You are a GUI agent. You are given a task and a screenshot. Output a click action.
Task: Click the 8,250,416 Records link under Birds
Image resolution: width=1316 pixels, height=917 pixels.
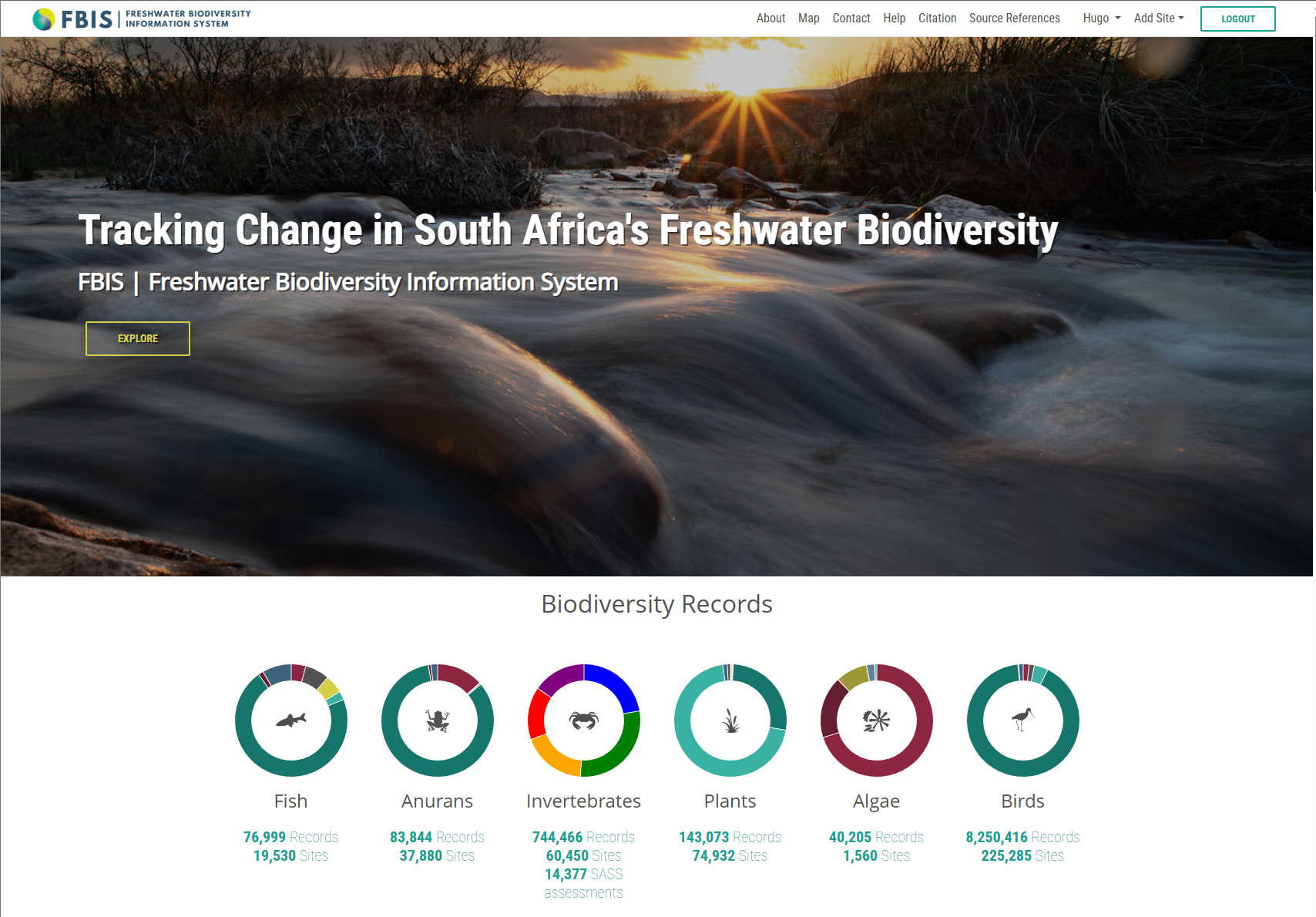click(x=1022, y=837)
